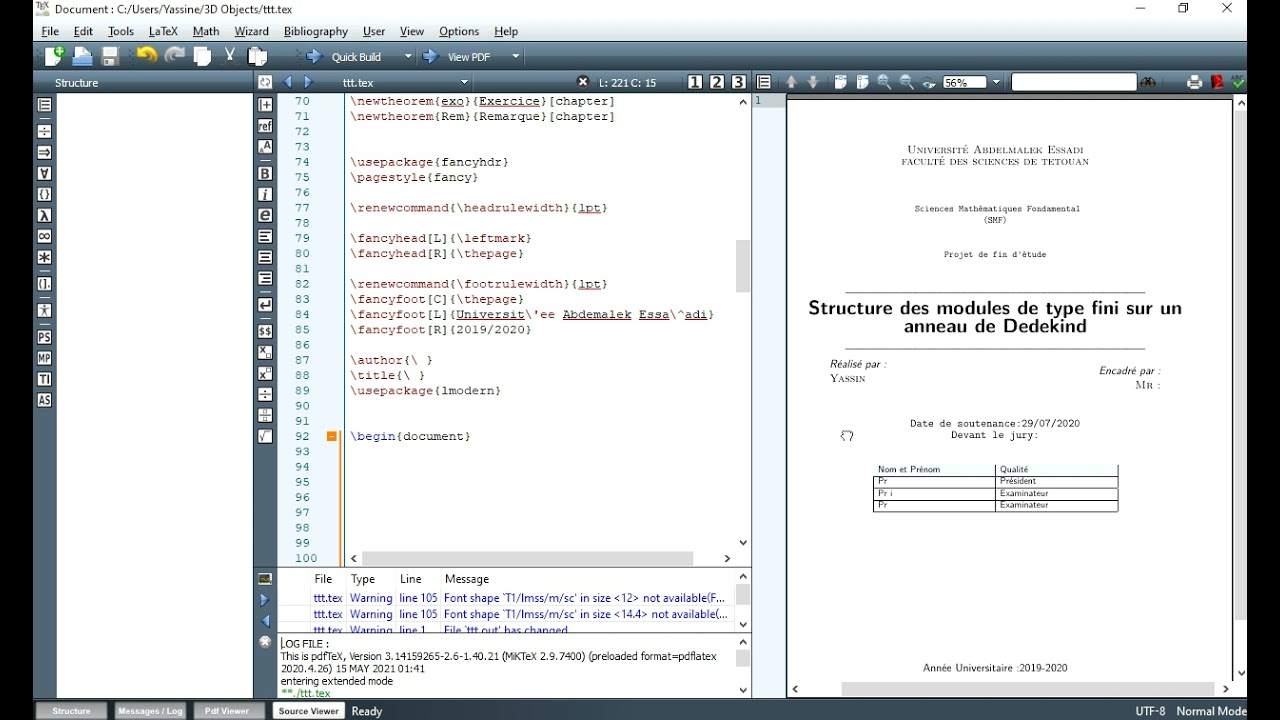Viewport: 1280px width, 720px height.
Task: Open PS pstricks commands panel
Action: click(x=44, y=337)
